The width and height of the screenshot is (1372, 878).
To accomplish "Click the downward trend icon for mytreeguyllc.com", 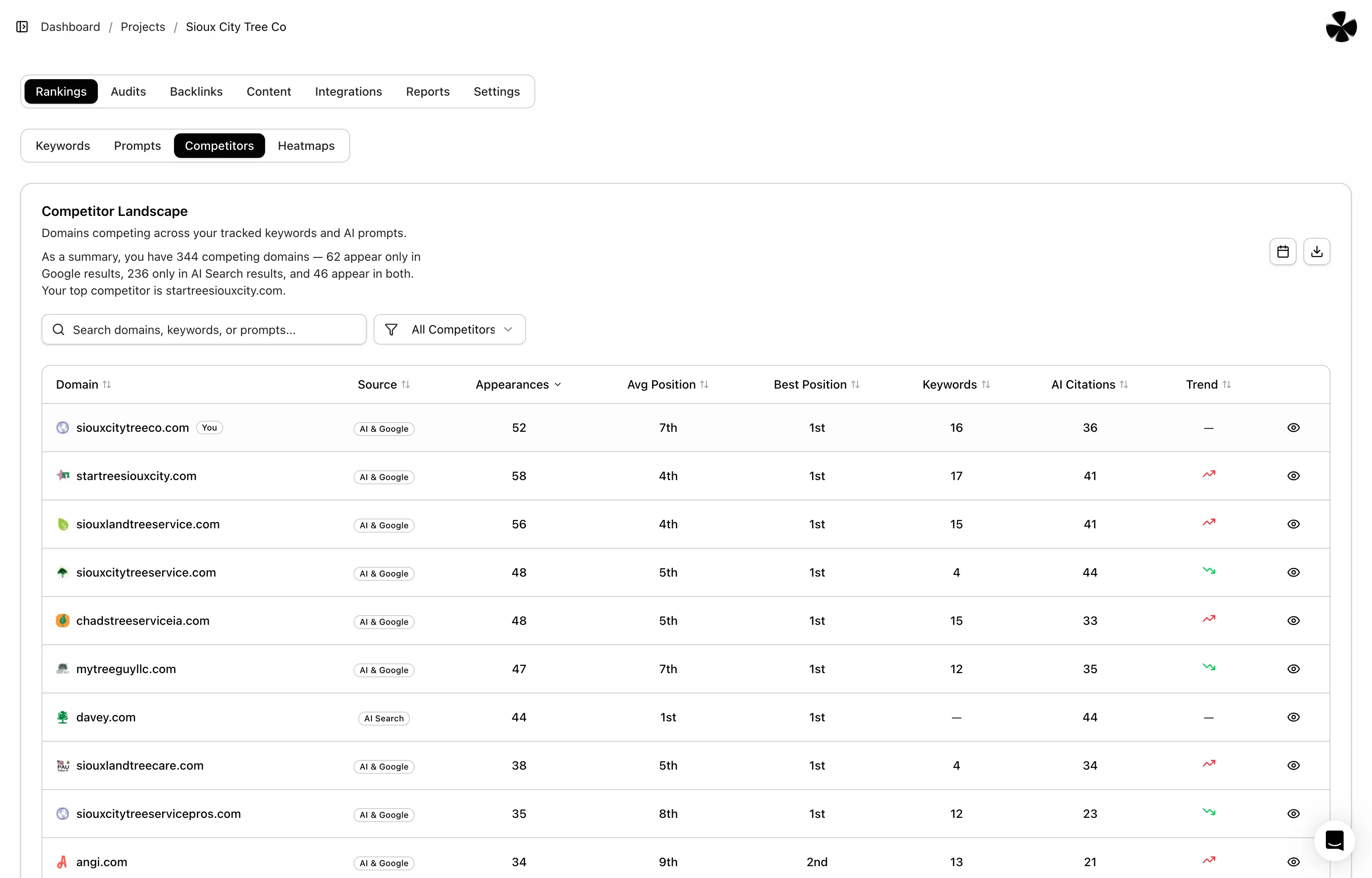I will [x=1209, y=667].
